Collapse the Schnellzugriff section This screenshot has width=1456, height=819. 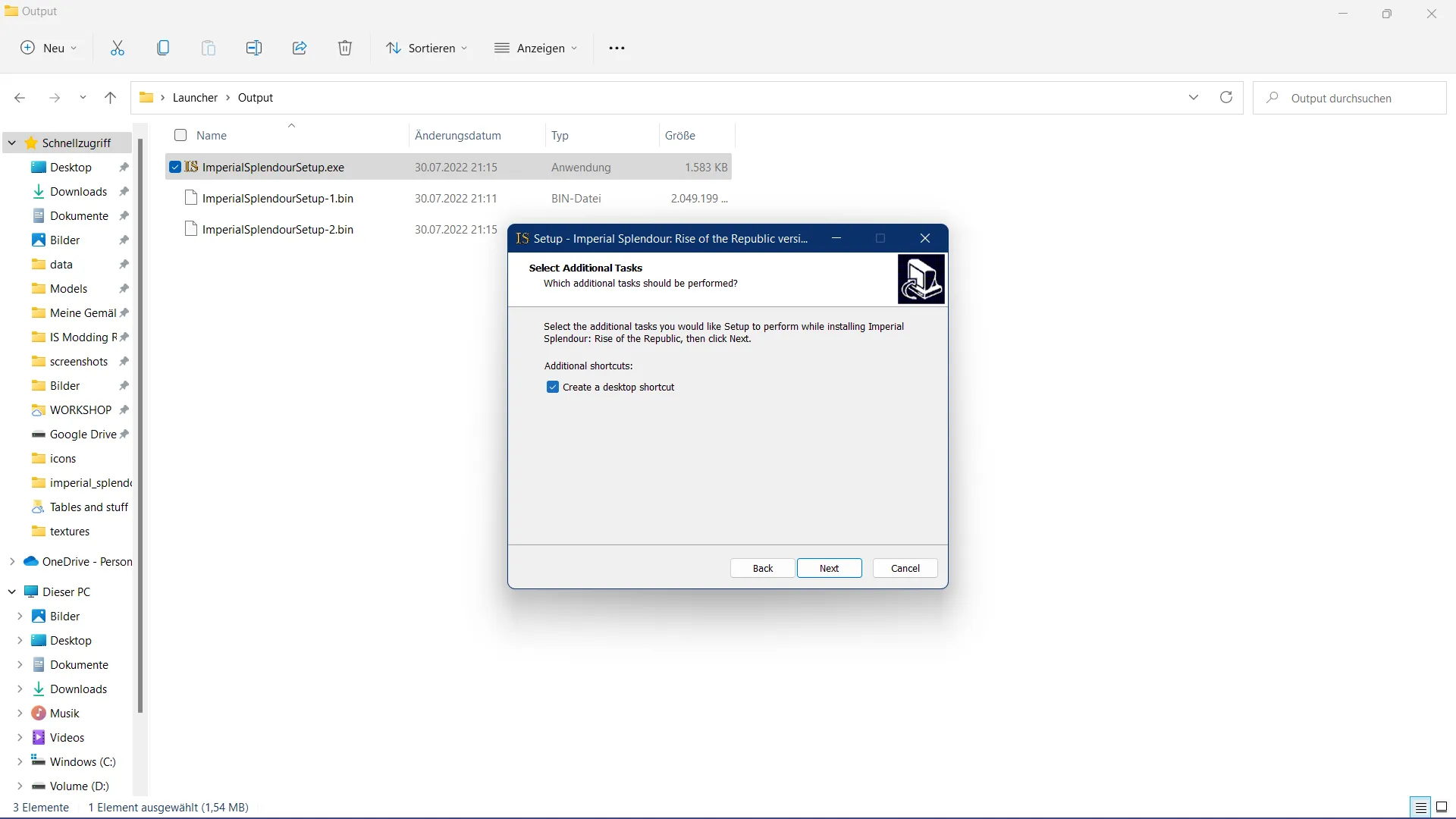12,143
